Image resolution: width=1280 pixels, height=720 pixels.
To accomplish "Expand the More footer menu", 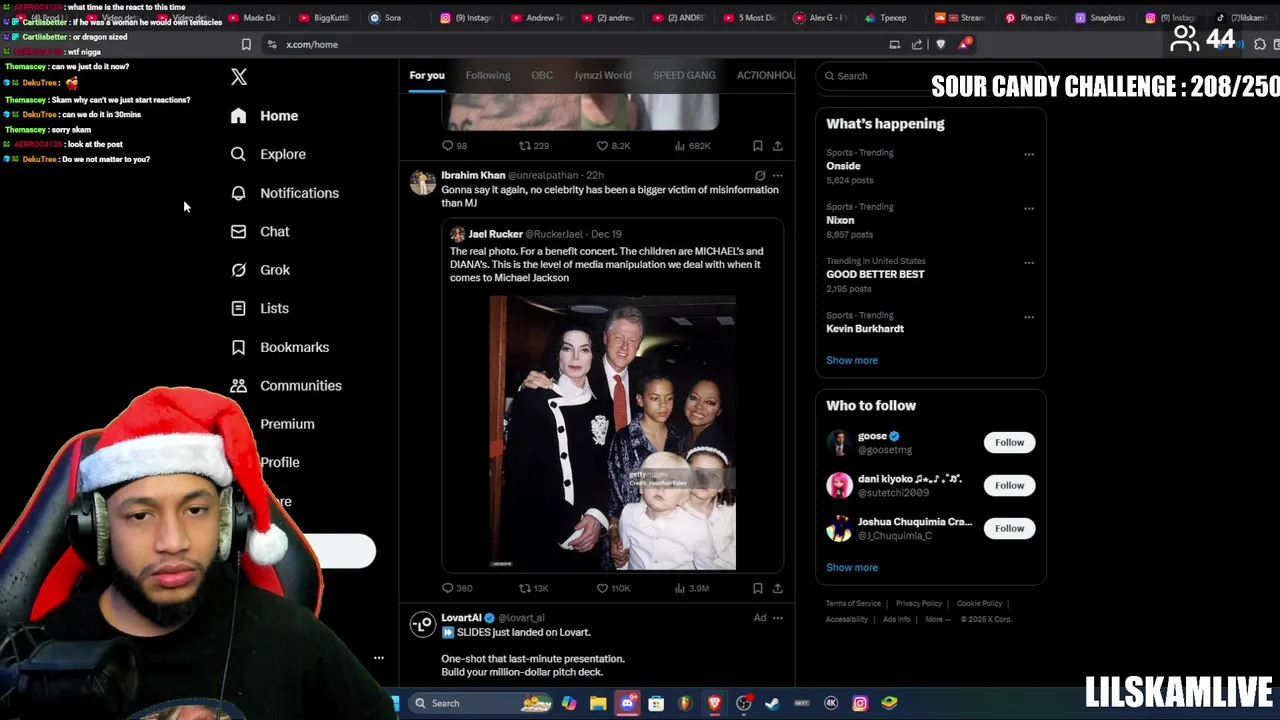I will pos(938,619).
